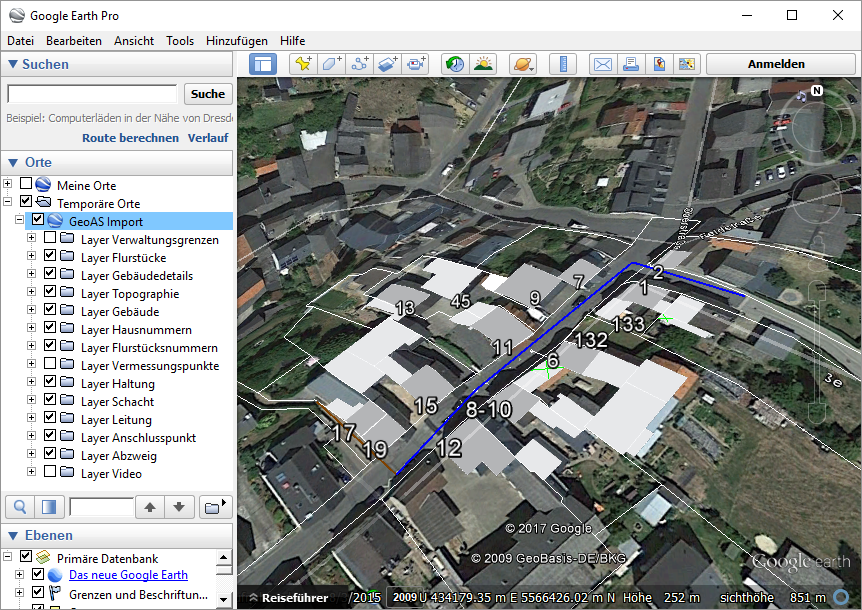This screenshot has width=862, height=610.
Task: Move the selected place up
Action: pyautogui.click(x=150, y=507)
